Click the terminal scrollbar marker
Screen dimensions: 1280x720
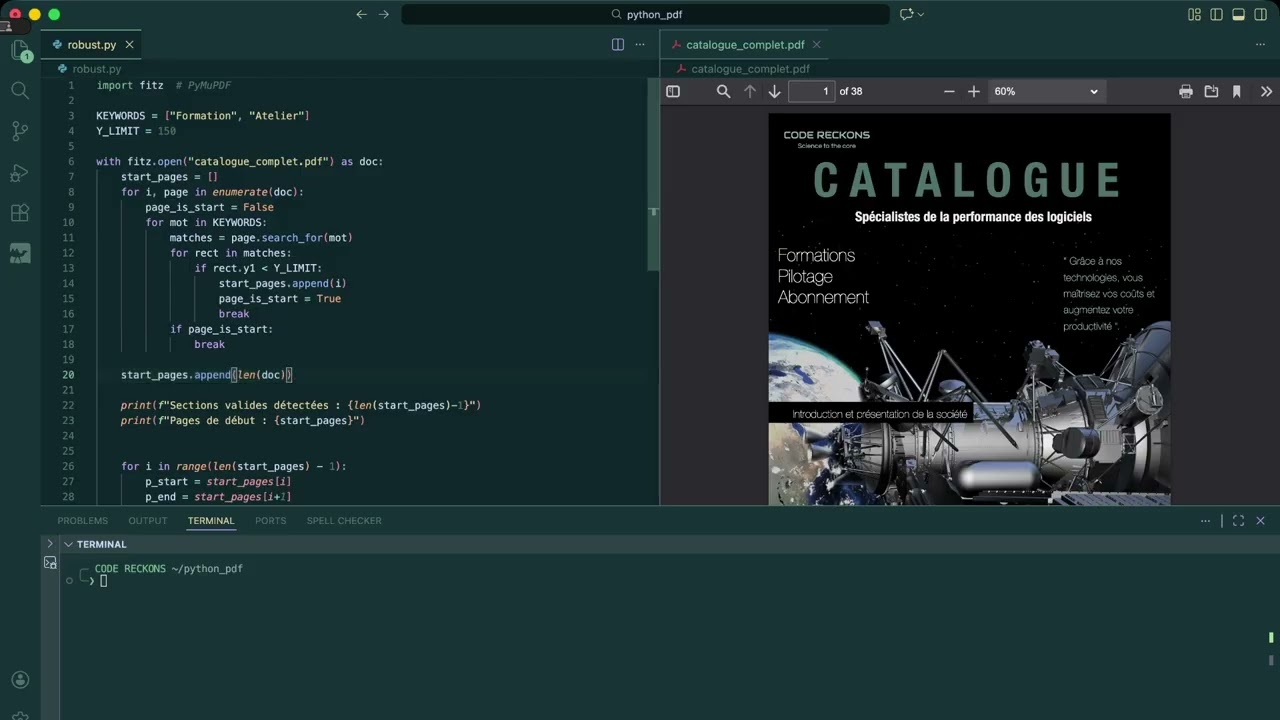pos(1271,637)
